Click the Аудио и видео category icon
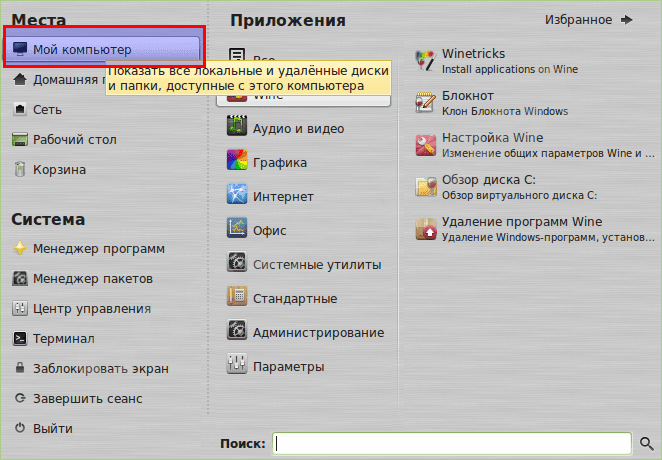662x460 pixels. (237, 125)
